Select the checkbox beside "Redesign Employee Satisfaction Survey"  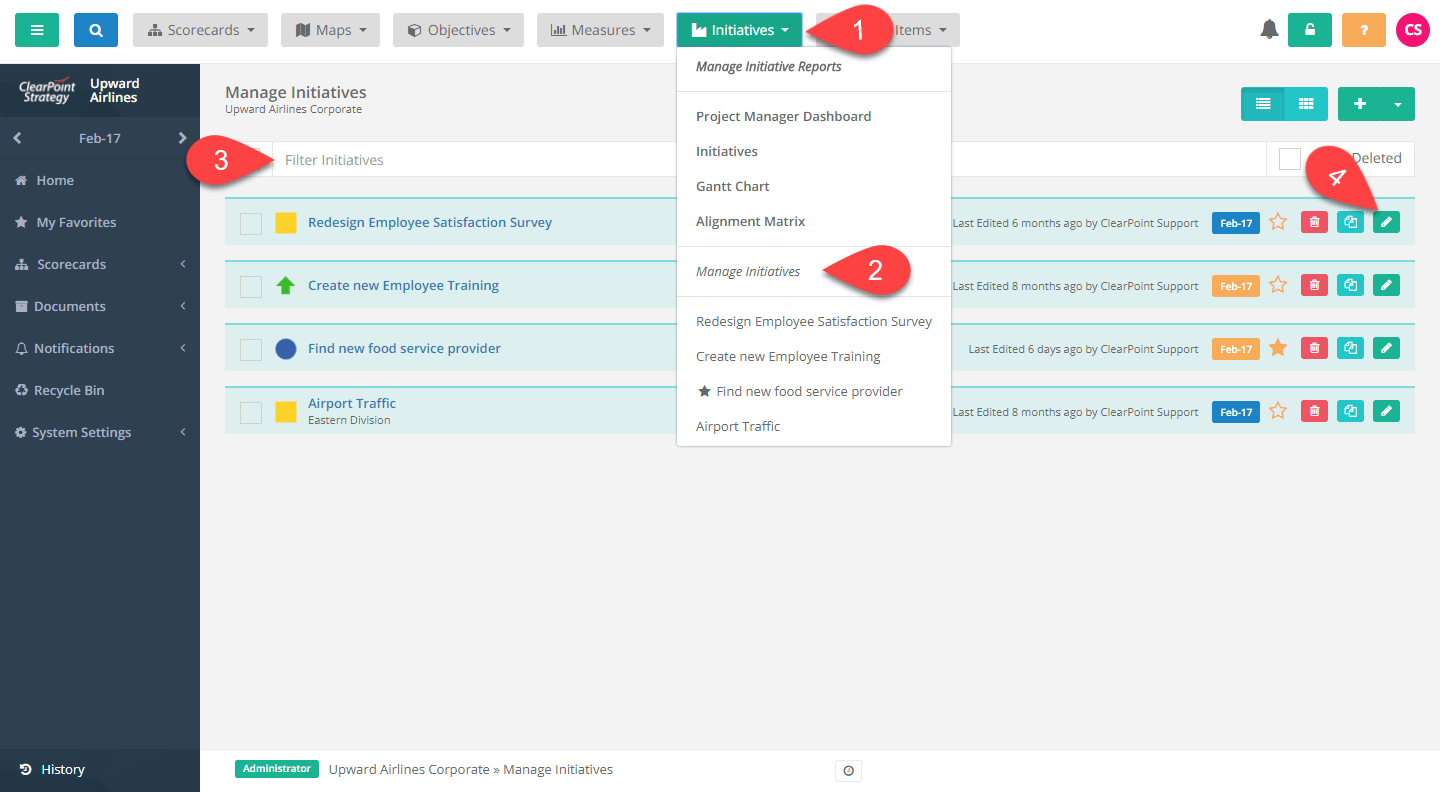coord(251,223)
